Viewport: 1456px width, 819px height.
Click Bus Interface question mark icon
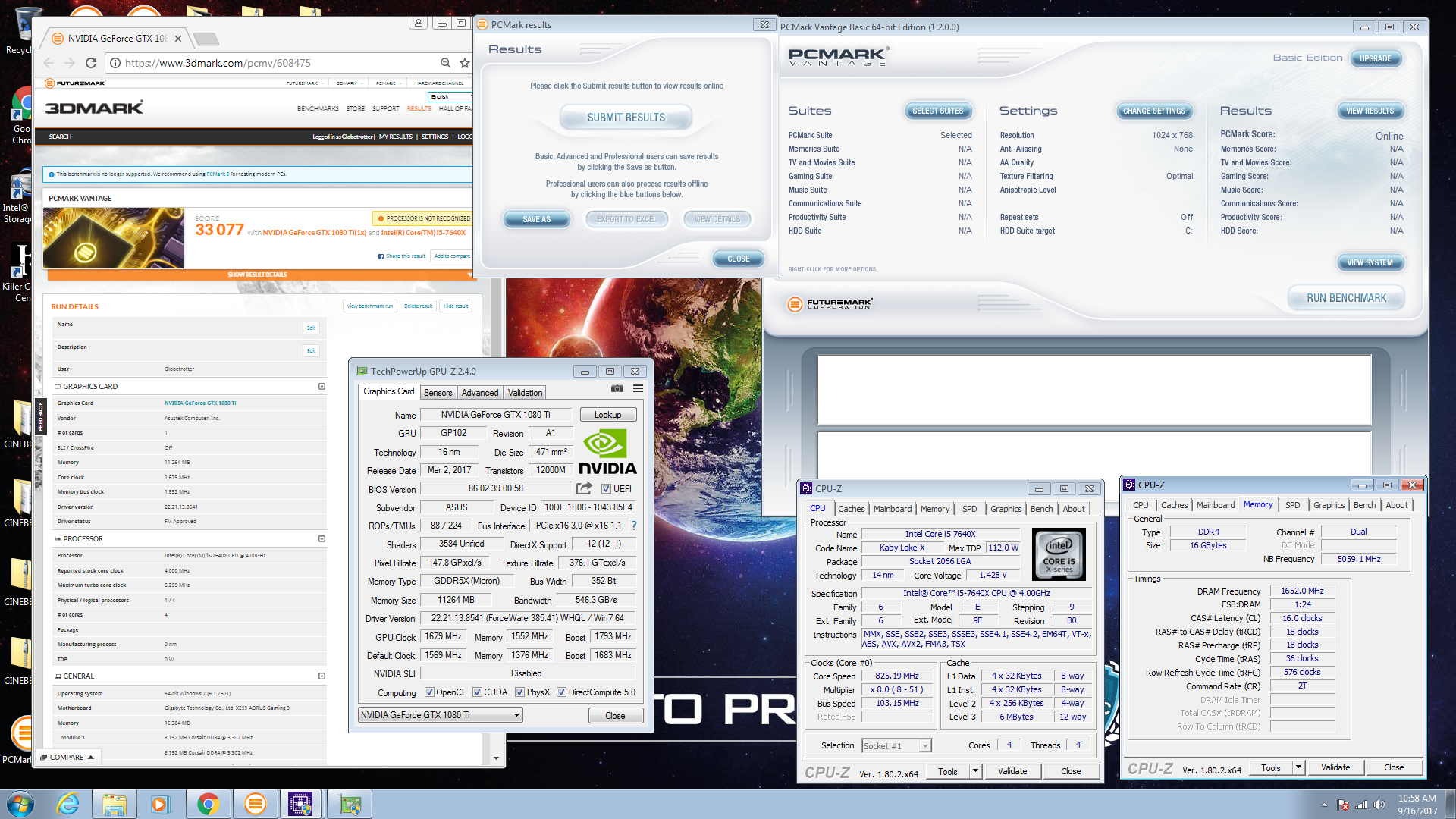[x=634, y=526]
